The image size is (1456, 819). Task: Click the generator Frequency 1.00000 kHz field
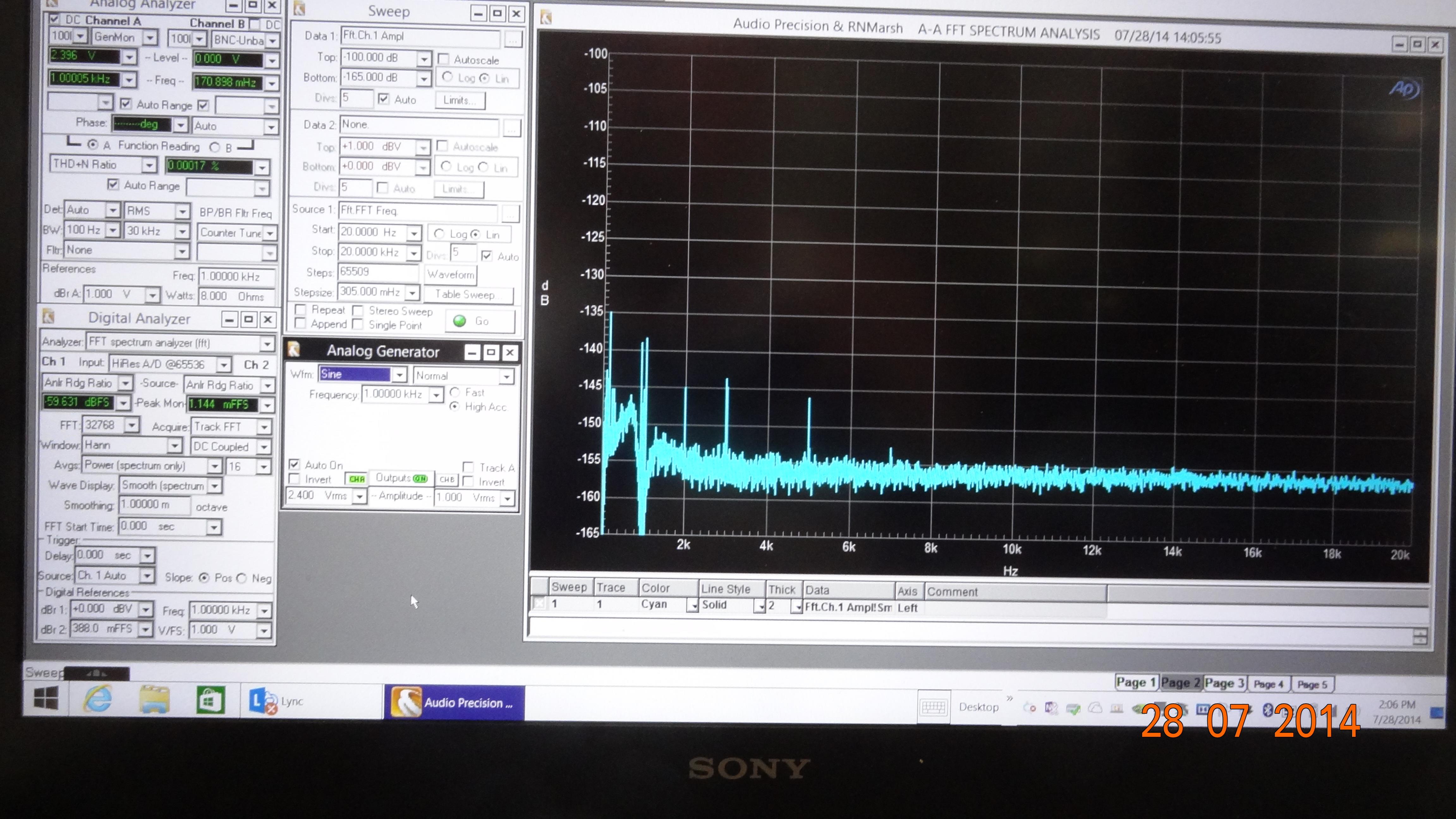(395, 394)
